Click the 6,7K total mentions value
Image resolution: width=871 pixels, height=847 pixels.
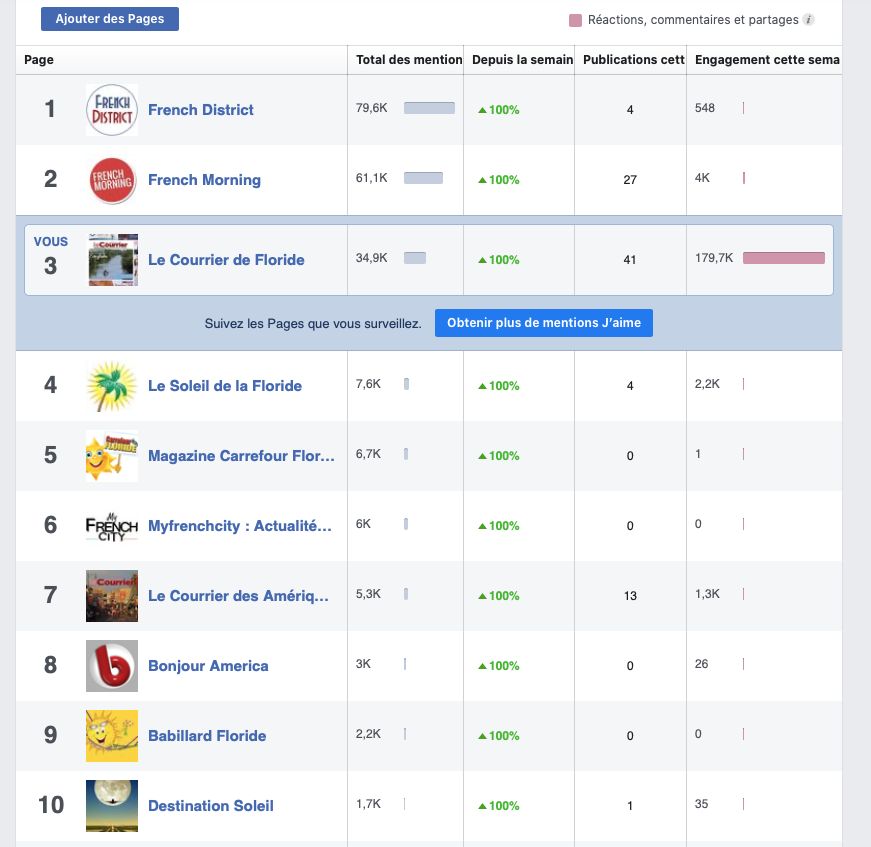click(x=368, y=454)
